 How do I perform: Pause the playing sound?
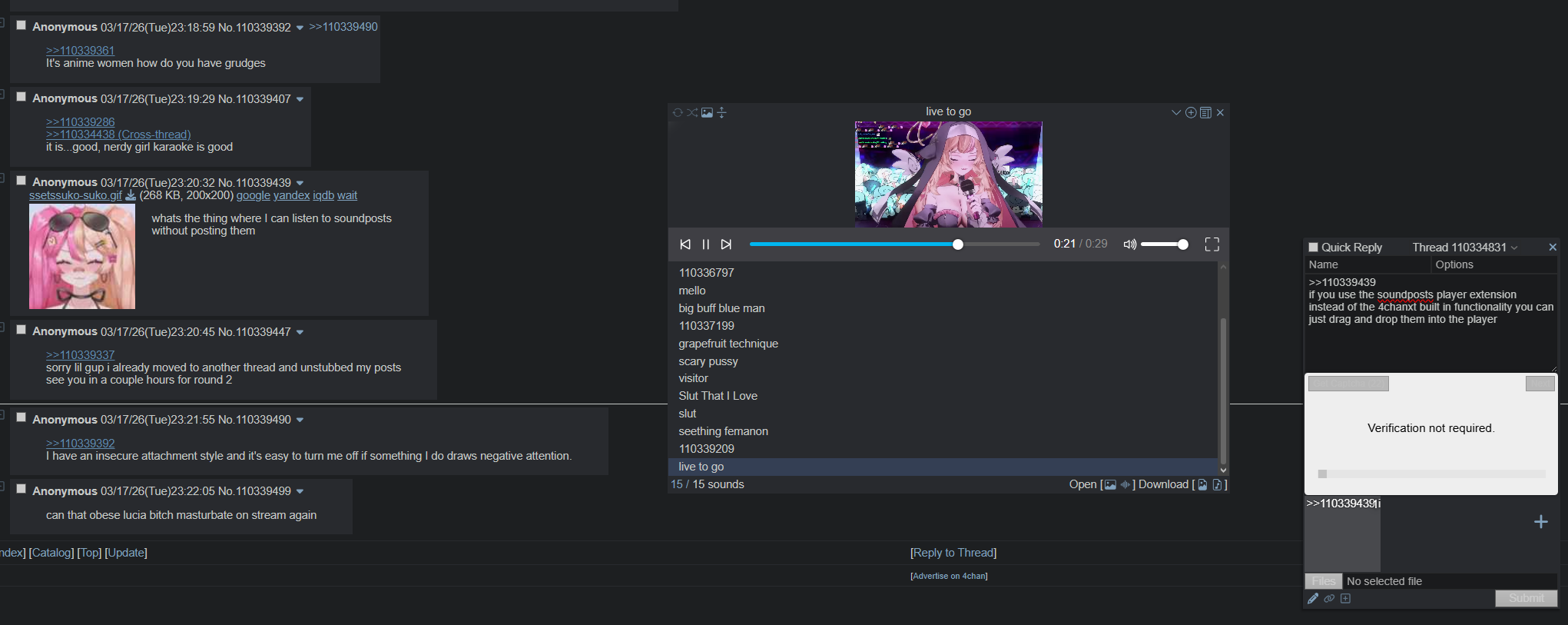pyautogui.click(x=705, y=244)
